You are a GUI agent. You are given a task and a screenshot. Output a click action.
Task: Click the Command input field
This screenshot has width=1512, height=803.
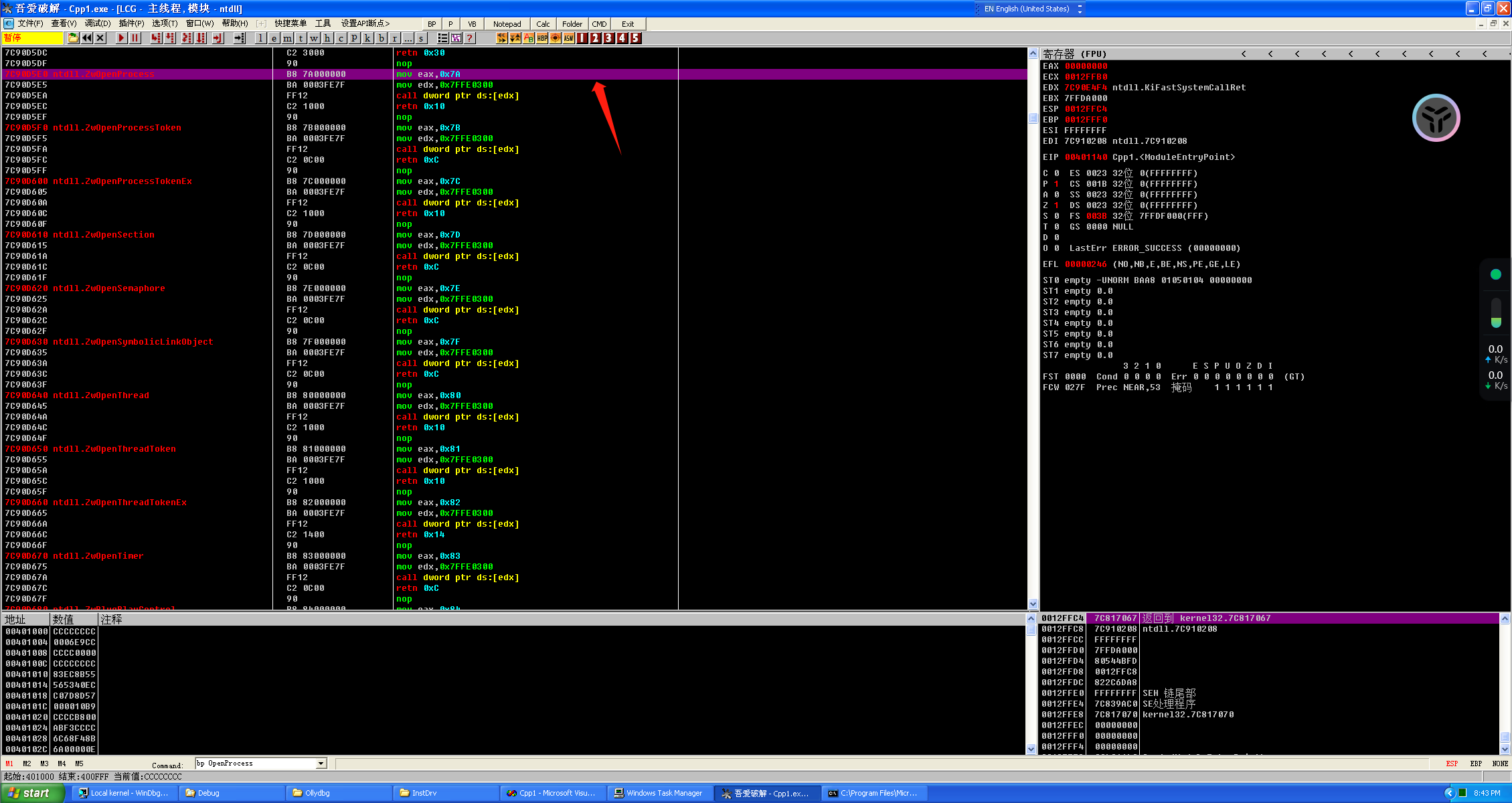tap(256, 764)
